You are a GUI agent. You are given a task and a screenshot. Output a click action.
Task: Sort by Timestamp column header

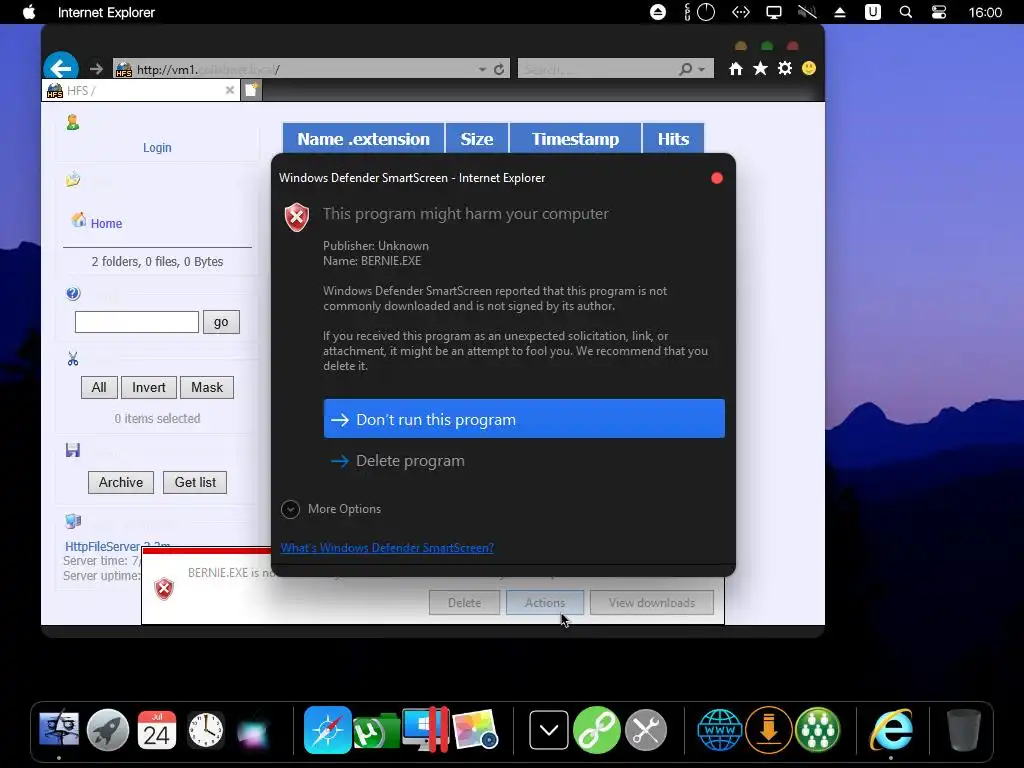[575, 138]
